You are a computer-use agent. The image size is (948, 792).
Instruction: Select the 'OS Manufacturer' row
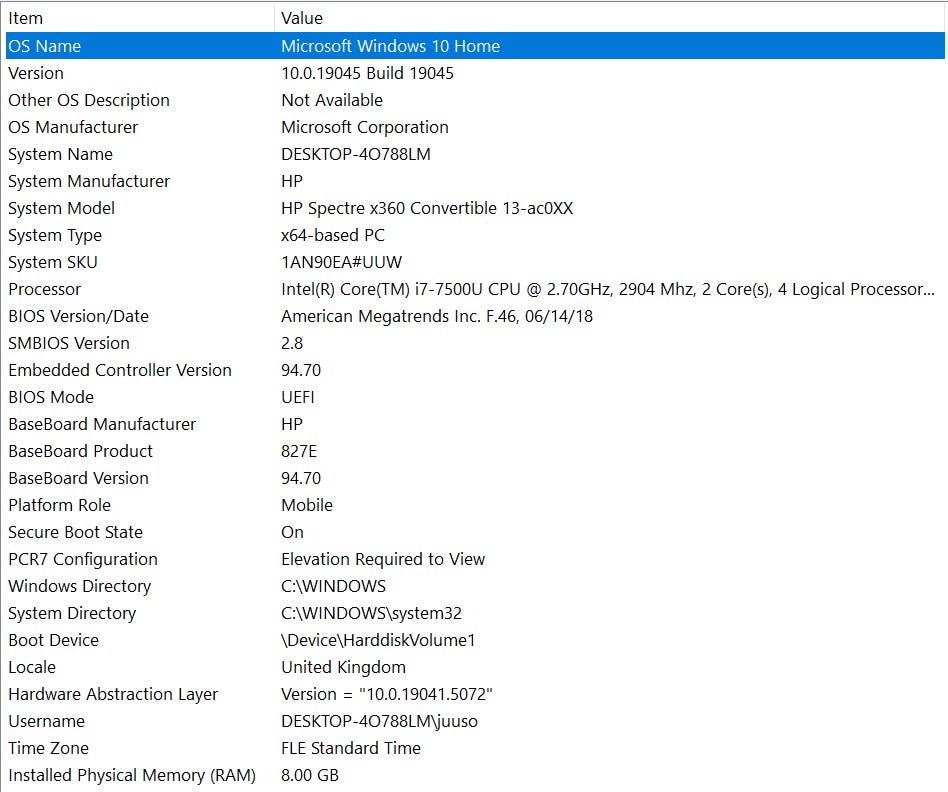pos(73,127)
